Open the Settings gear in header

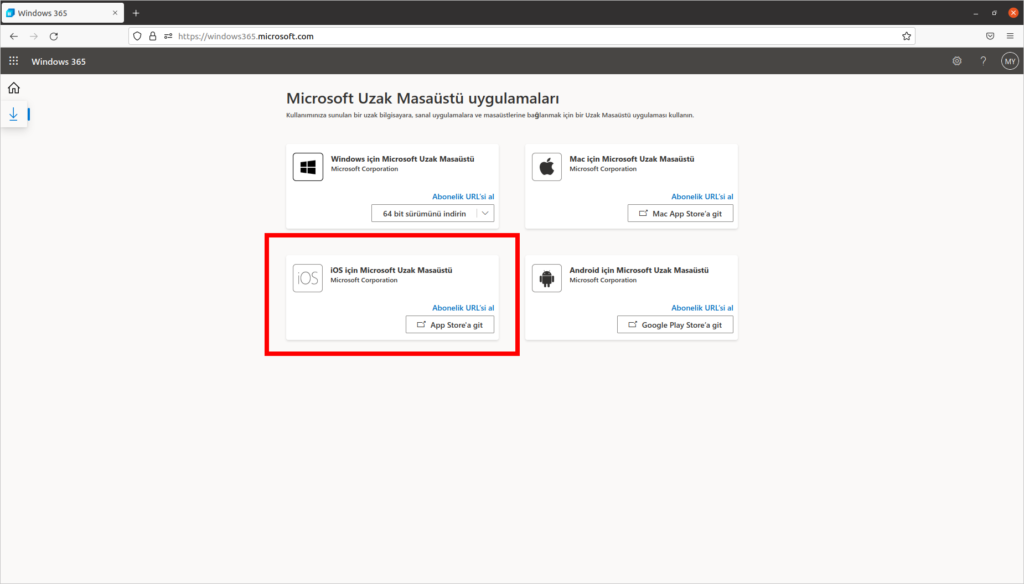pyautogui.click(x=957, y=61)
